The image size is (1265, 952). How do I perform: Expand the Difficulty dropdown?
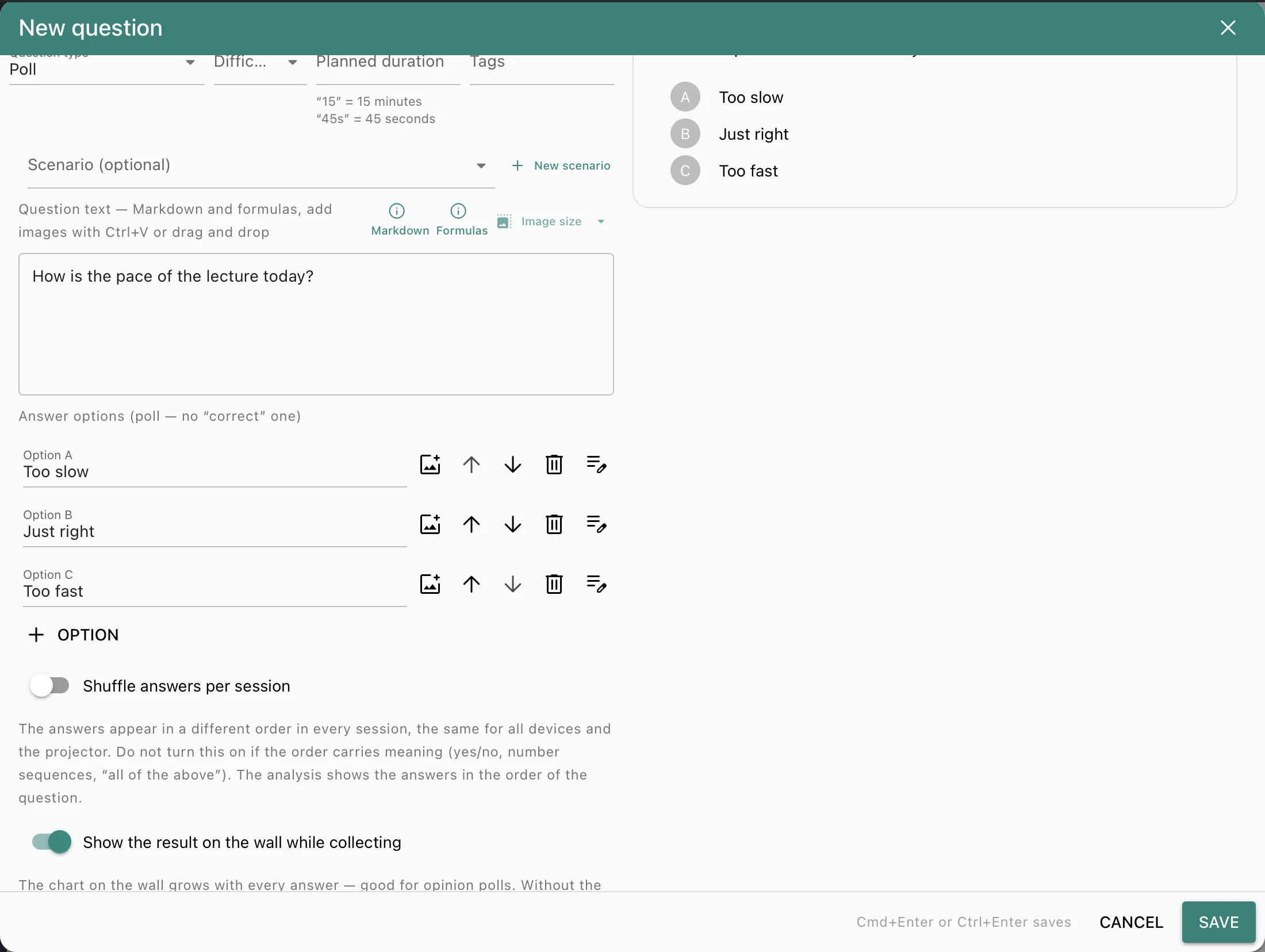(x=260, y=69)
